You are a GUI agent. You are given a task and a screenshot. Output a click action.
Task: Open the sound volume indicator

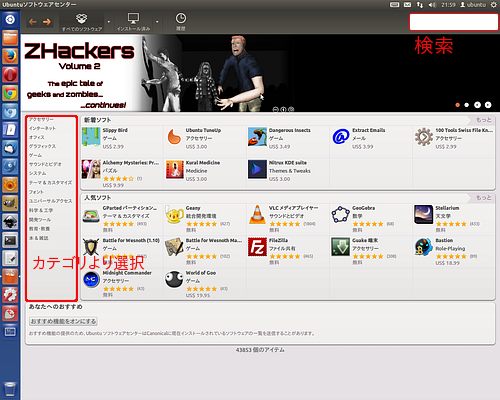432,5
